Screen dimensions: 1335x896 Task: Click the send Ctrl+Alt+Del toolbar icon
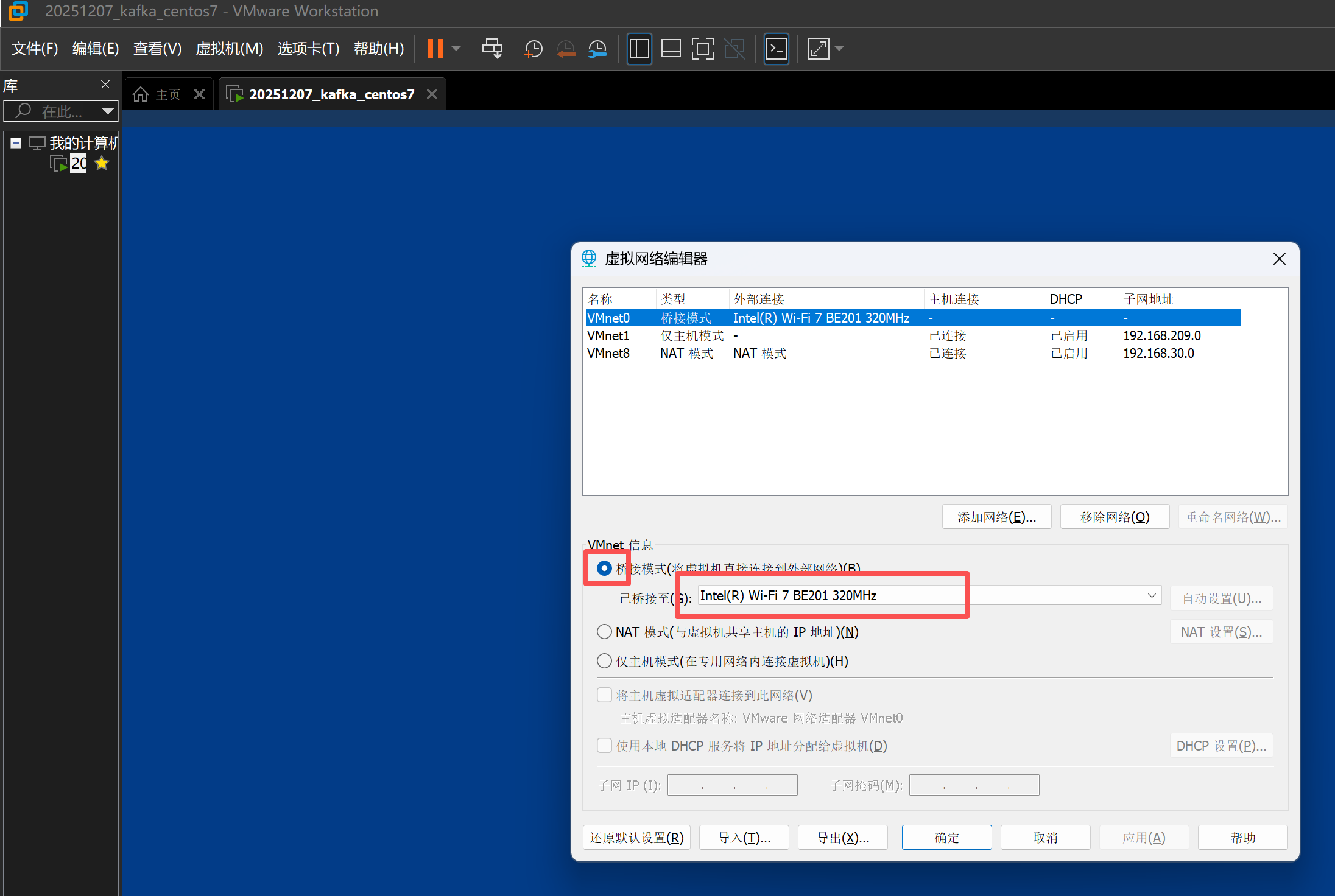click(x=491, y=49)
